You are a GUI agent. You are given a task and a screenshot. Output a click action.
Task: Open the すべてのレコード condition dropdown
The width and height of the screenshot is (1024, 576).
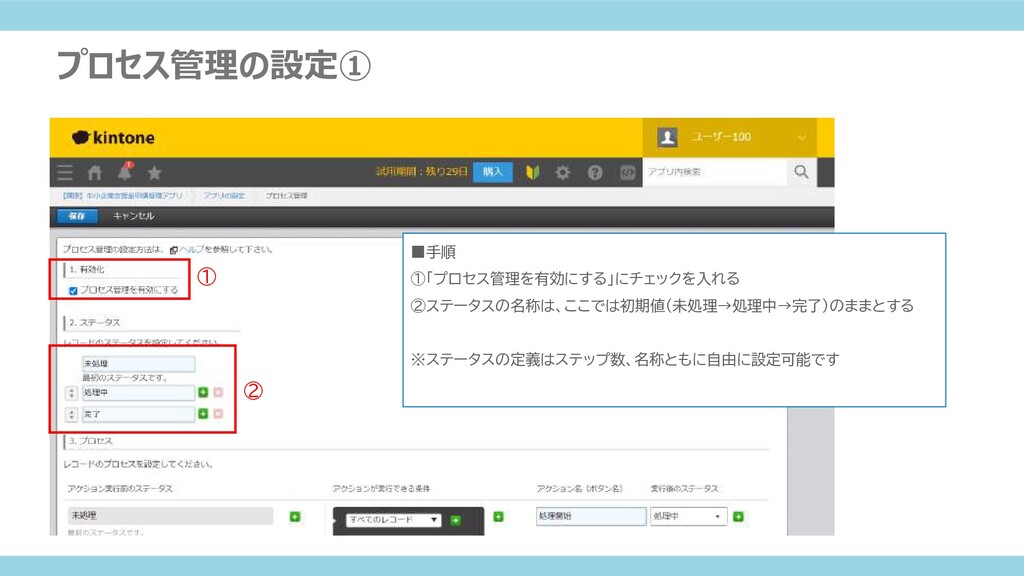click(x=393, y=520)
